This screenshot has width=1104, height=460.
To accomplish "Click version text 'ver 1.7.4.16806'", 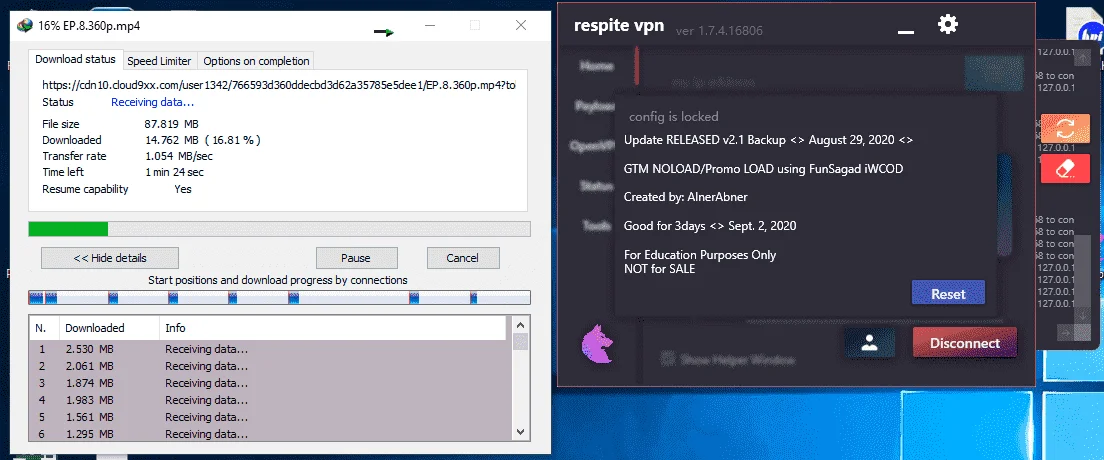I will pyautogui.click(x=719, y=31).
